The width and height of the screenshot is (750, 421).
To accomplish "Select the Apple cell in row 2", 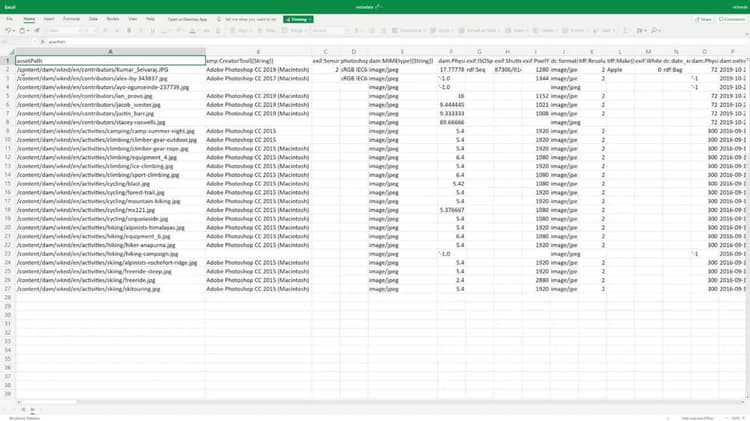I will click(620, 69).
